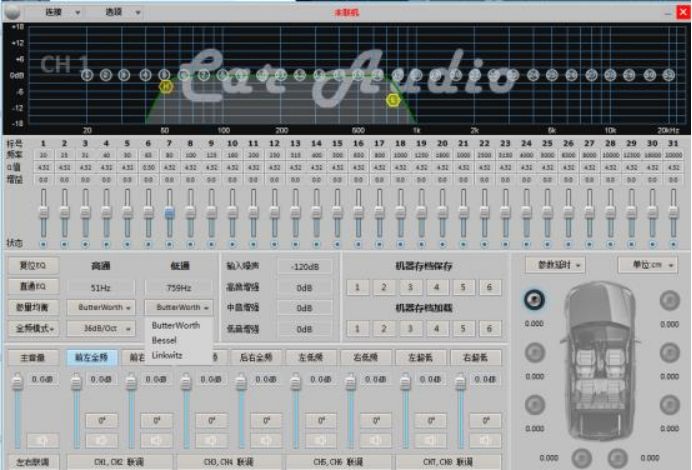Click the 主音量 master volume slider handle
692x470 pixels.
pos(17,382)
